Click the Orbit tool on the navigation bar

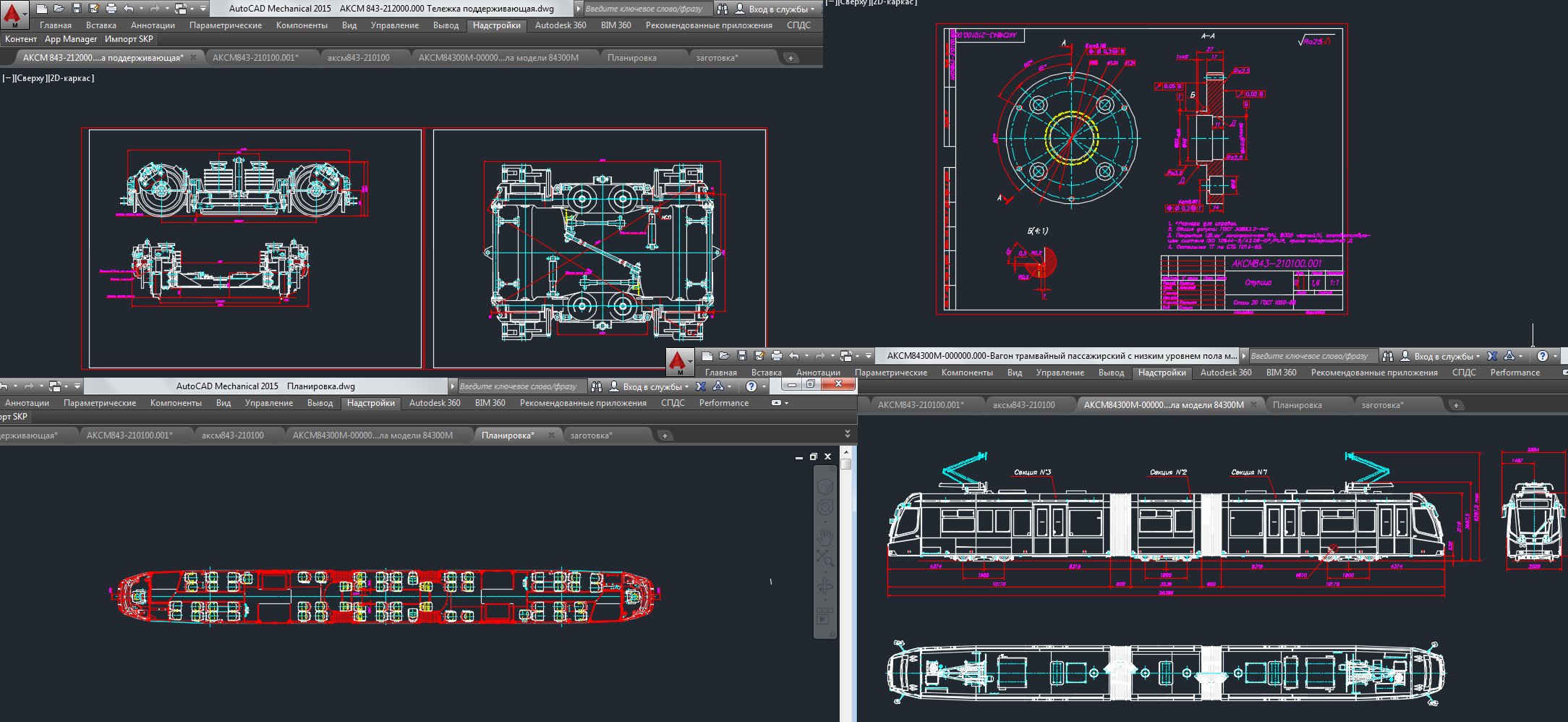pos(825,585)
